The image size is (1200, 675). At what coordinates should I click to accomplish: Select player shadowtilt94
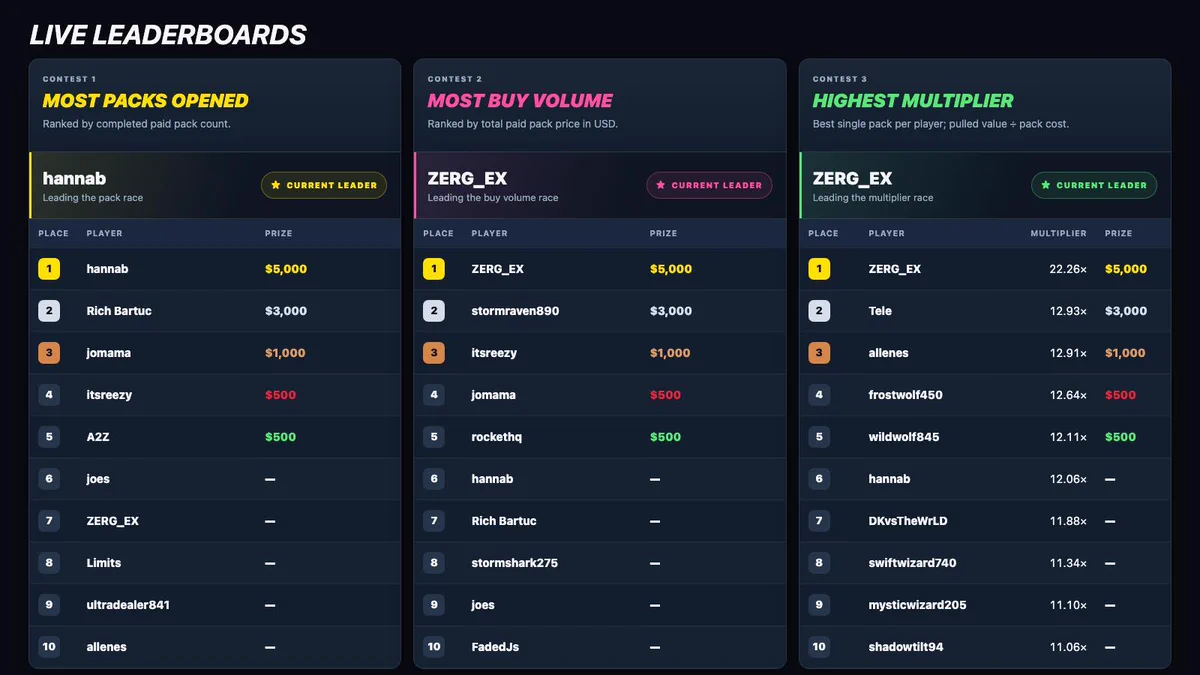[906, 647]
